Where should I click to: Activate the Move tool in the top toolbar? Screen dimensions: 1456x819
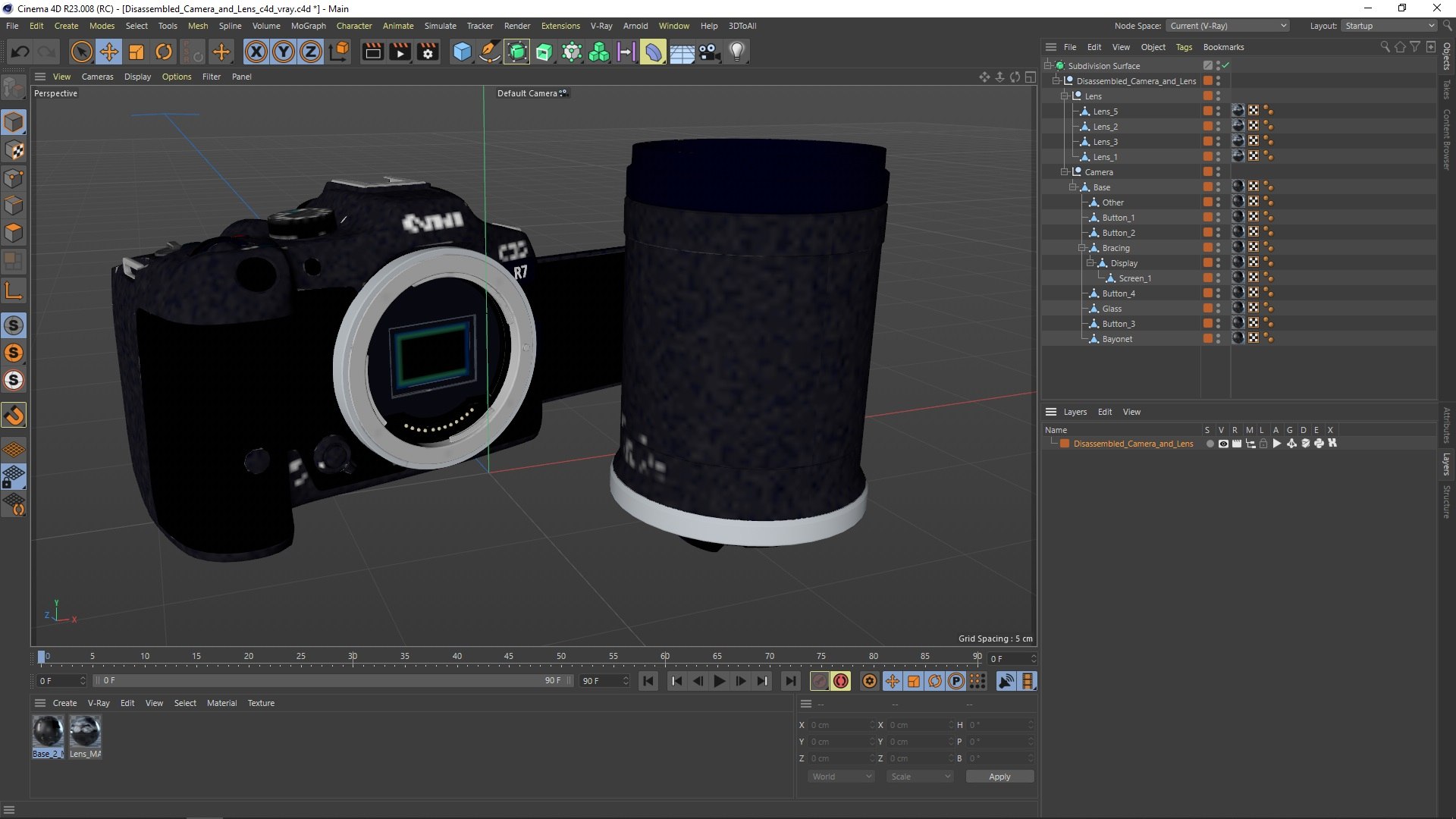pos(109,52)
